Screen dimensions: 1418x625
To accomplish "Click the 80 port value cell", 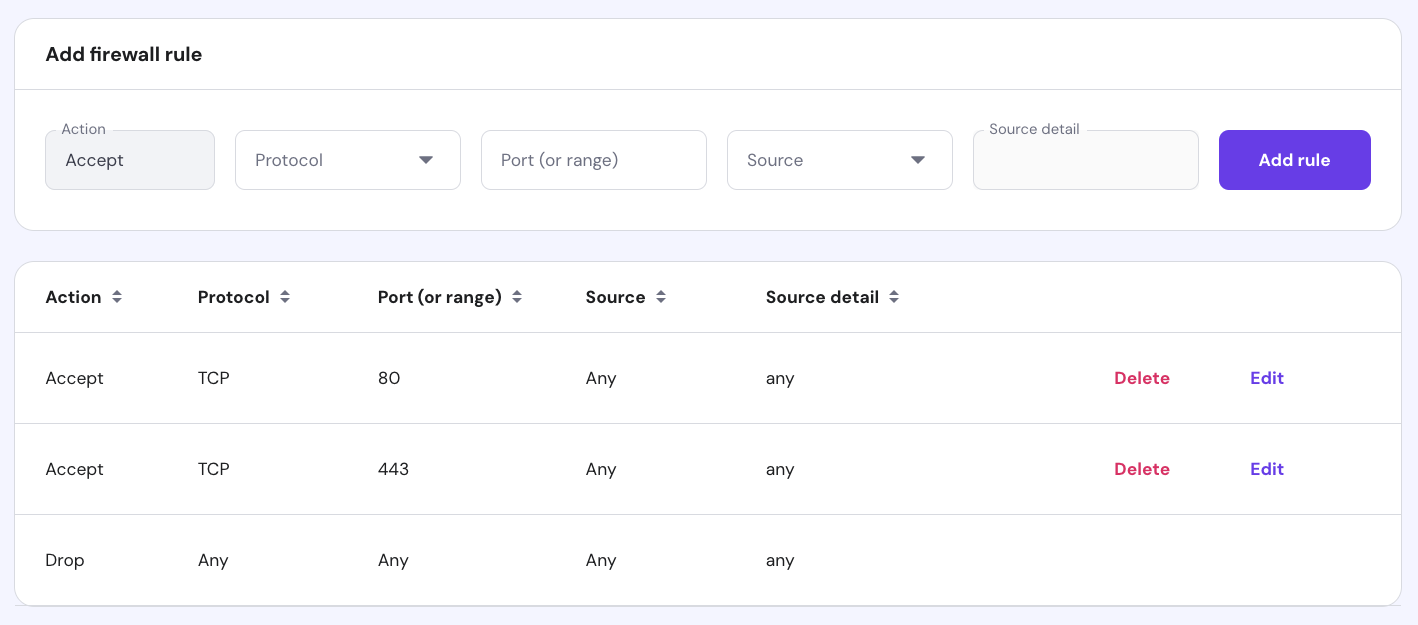I will [389, 378].
